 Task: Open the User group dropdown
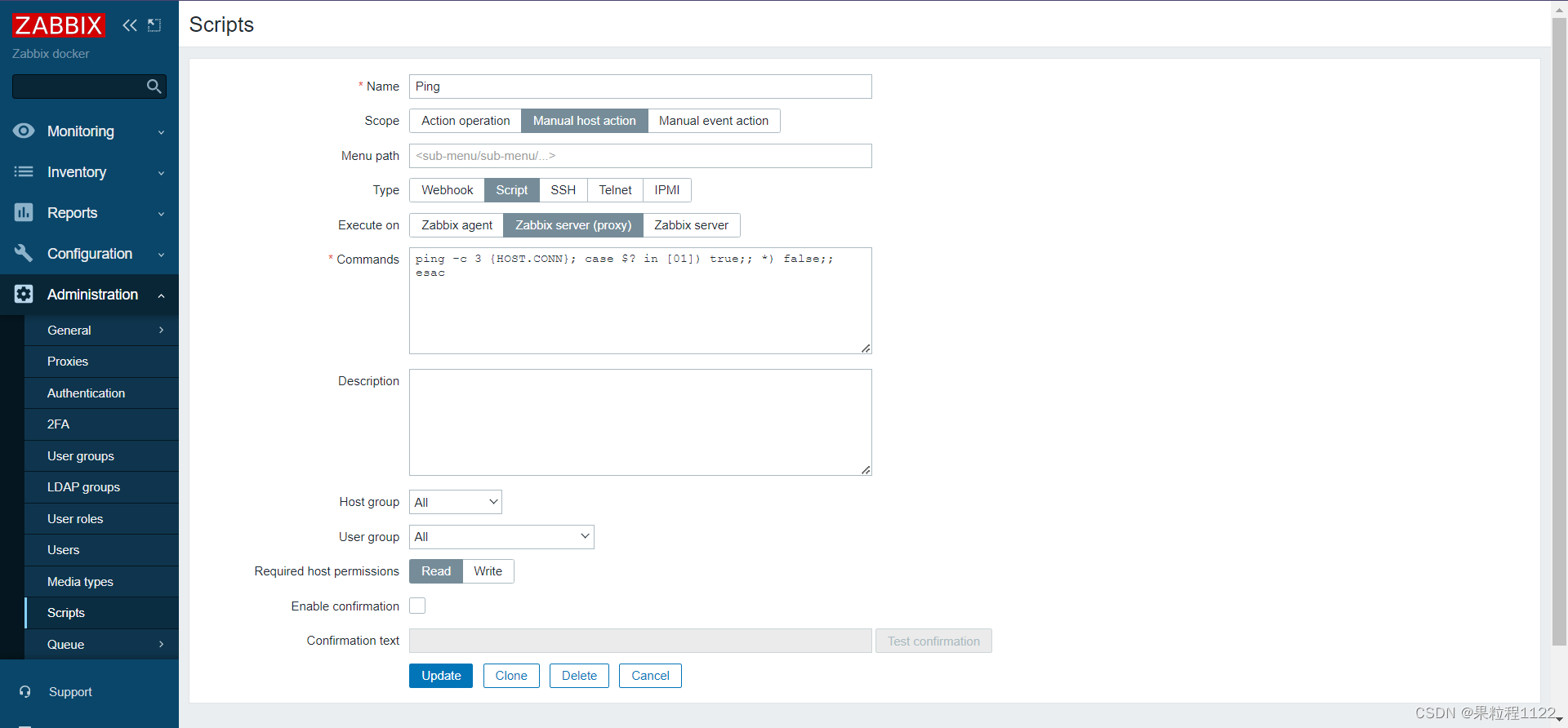pos(501,537)
